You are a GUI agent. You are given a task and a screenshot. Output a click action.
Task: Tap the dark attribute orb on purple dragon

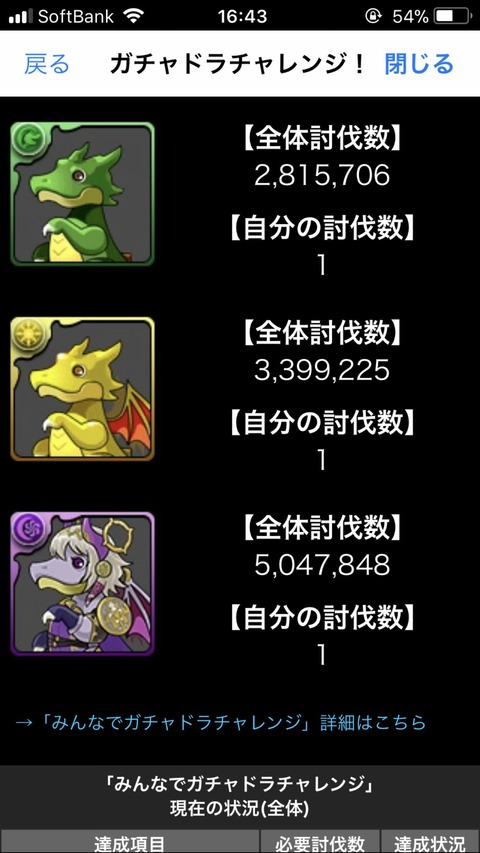[x=26, y=528]
